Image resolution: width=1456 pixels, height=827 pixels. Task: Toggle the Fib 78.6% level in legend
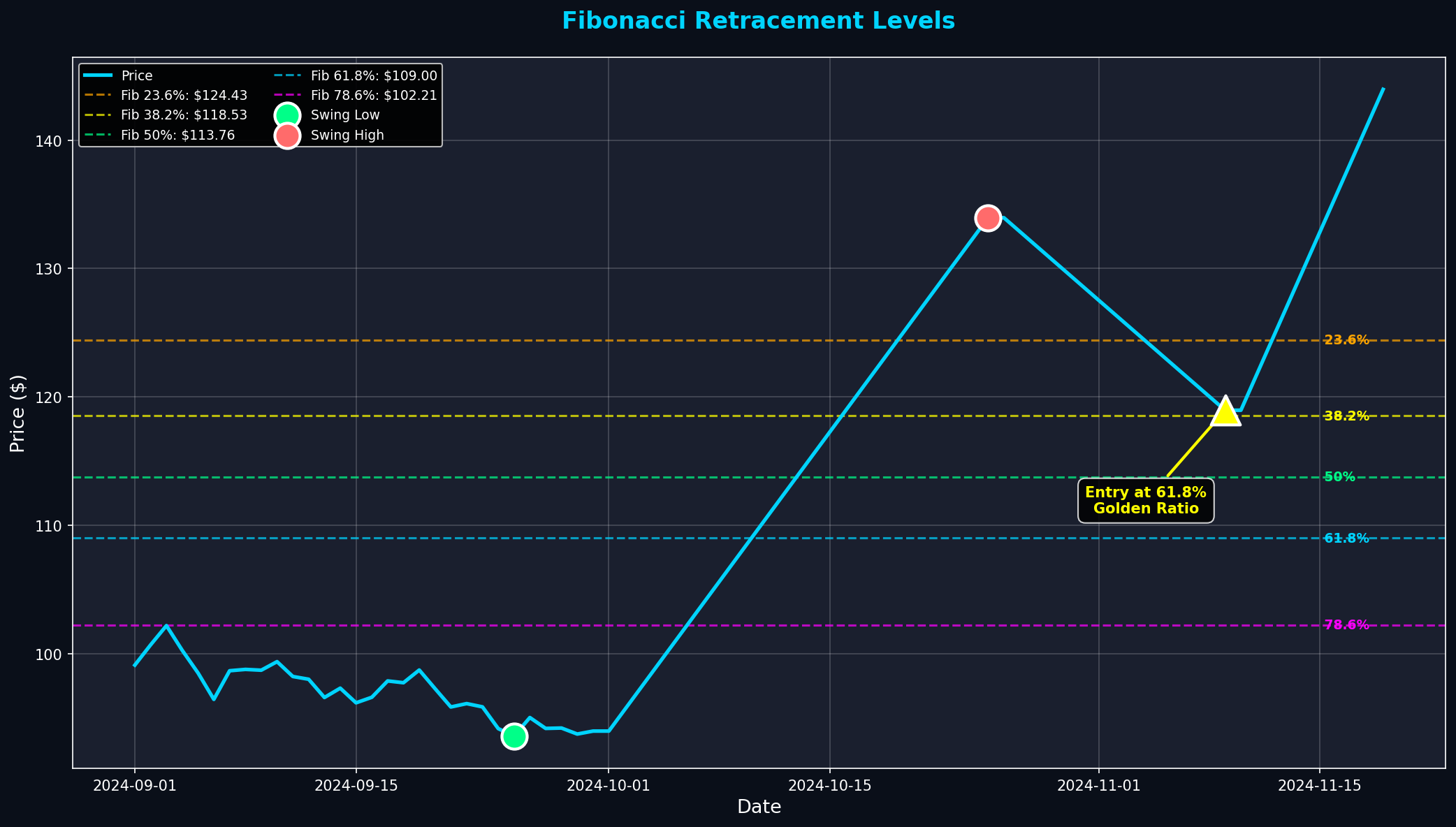coord(373,94)
